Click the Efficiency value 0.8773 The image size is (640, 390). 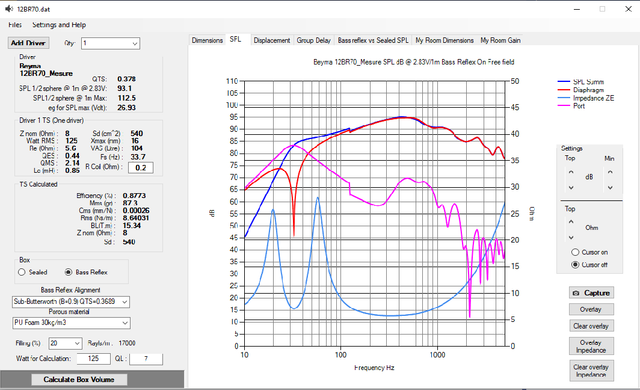134,196
